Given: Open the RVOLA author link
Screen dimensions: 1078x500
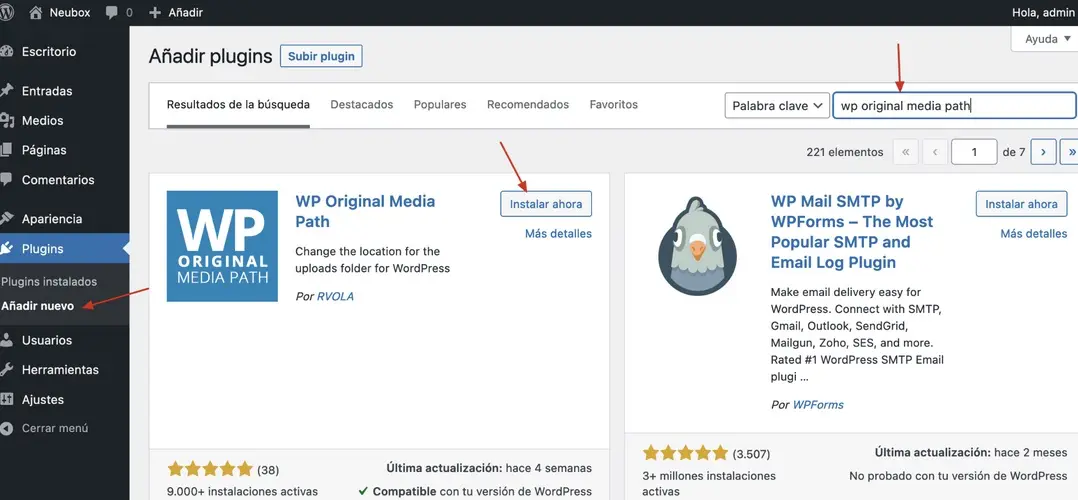Looking at the screenshot, I should click(336, 296).
